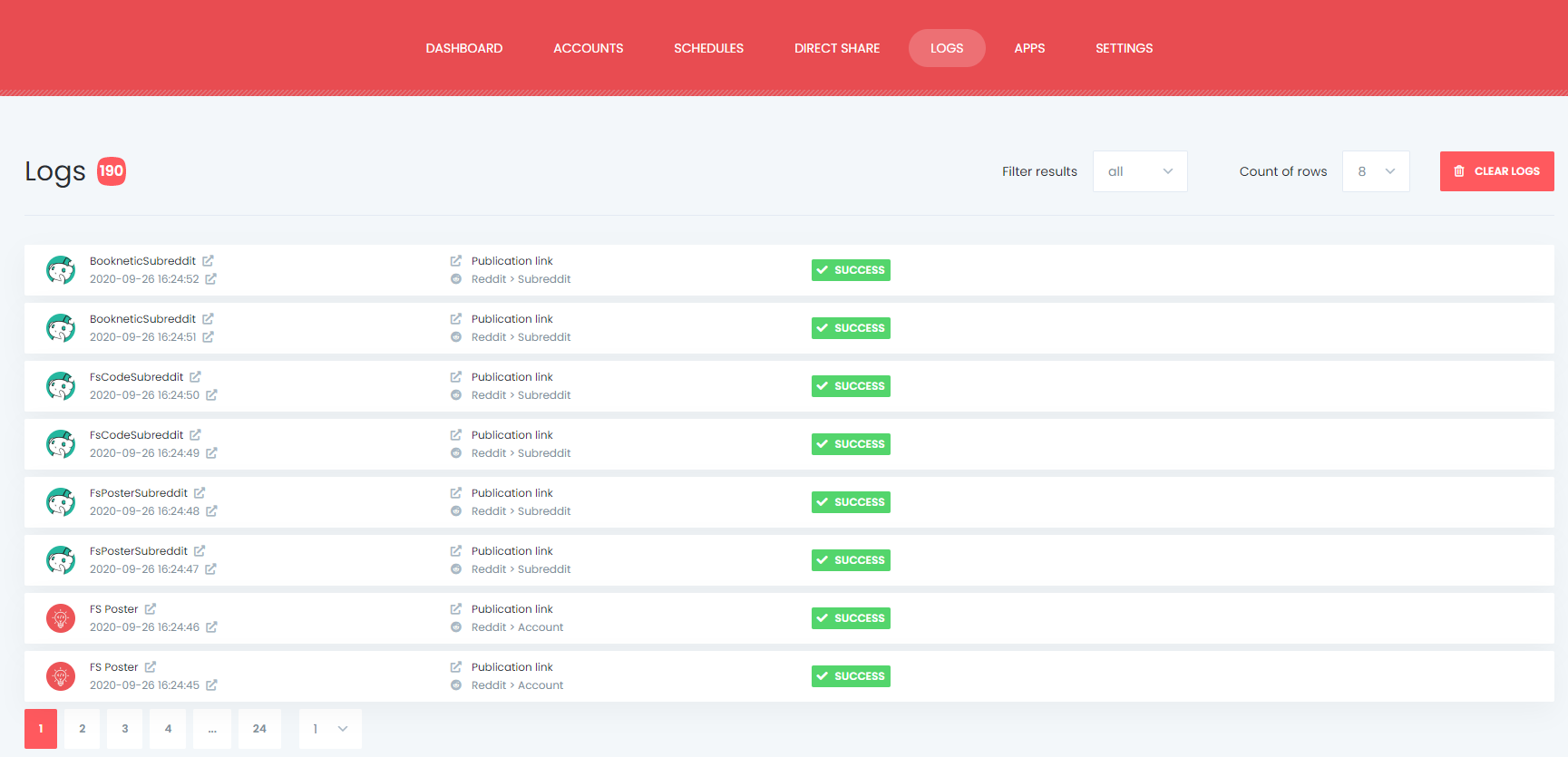
Task: Open the Filter results dropdown
Action: [x=1140, y=171]
